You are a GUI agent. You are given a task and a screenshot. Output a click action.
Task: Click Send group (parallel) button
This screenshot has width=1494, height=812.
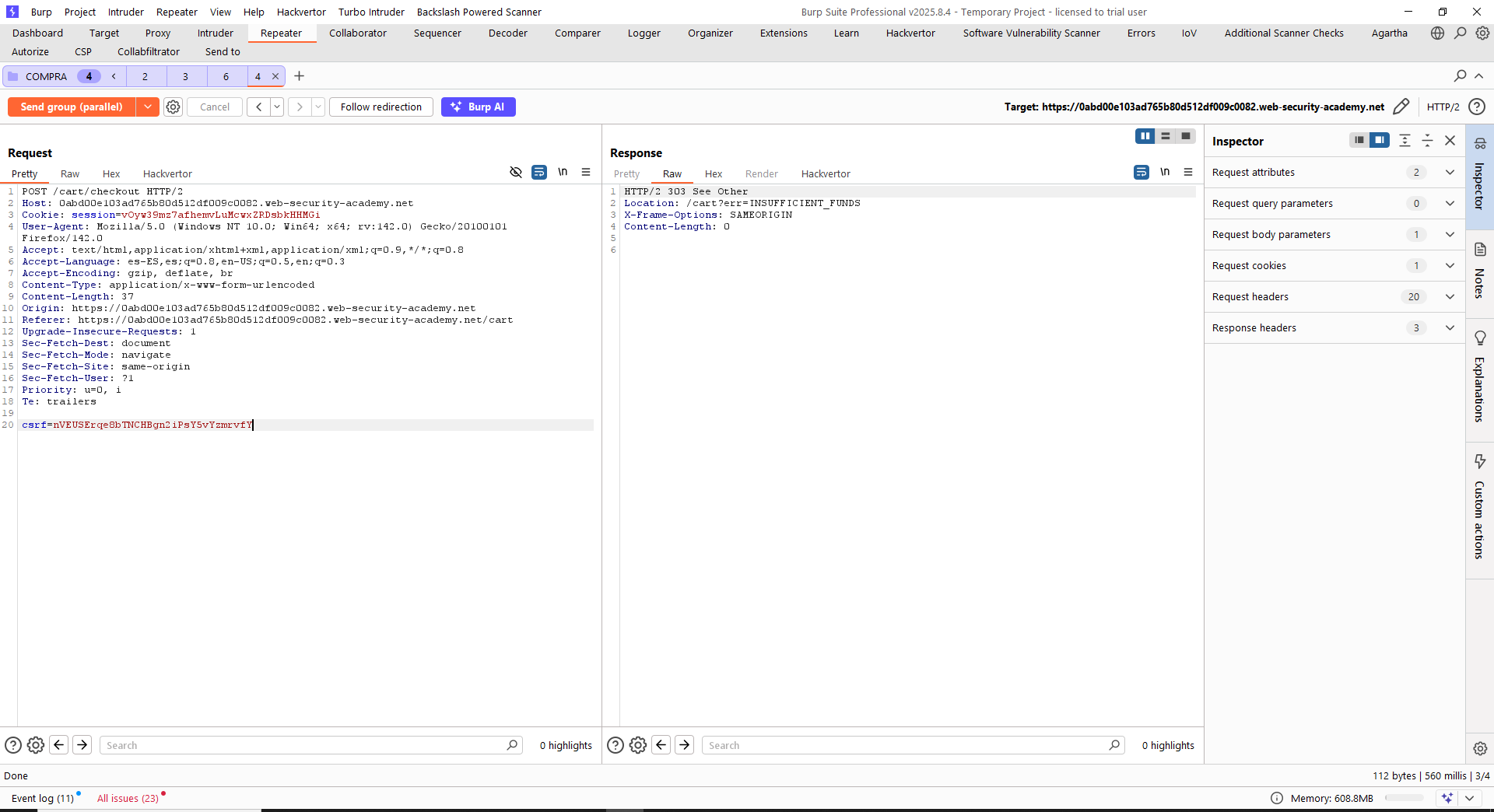[x=72, y=107]
